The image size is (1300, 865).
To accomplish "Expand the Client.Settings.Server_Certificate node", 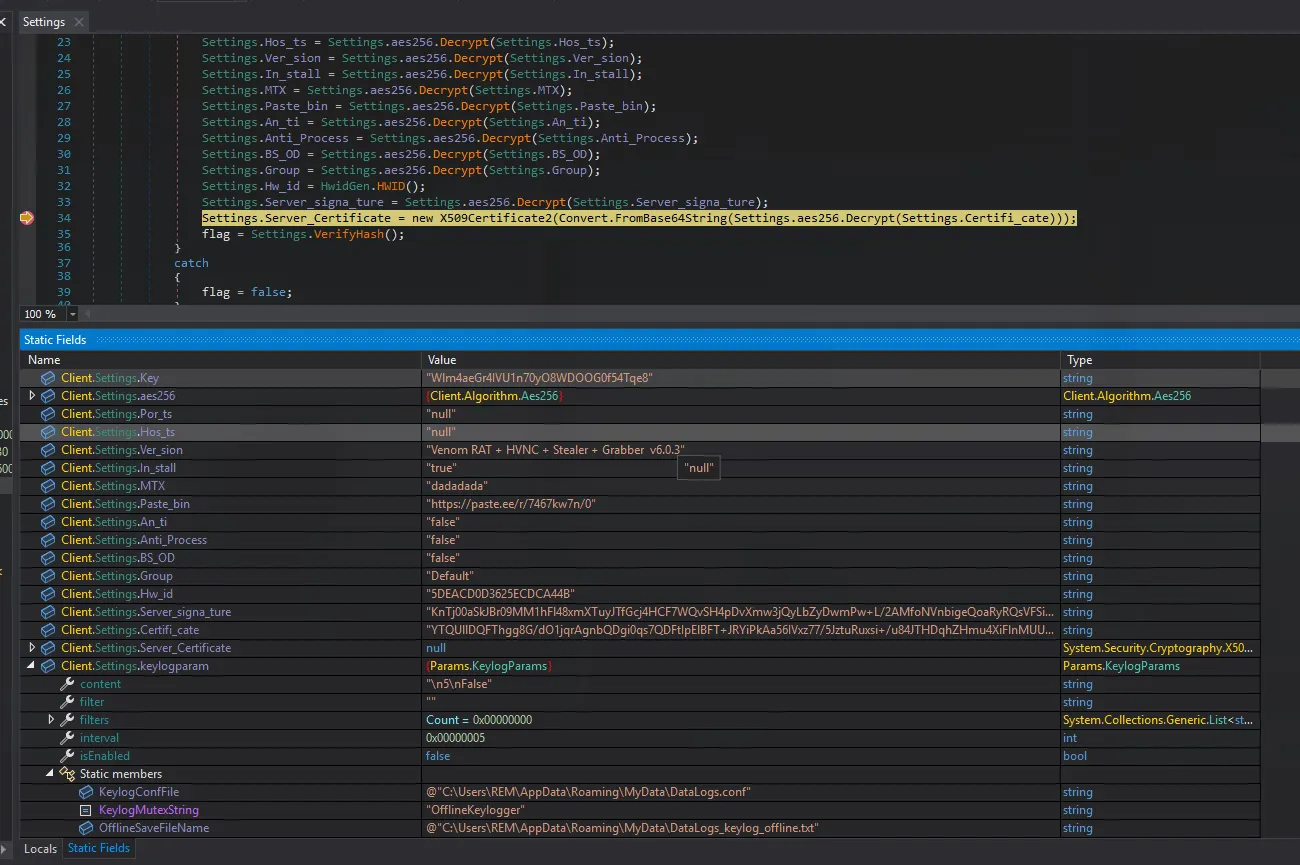I will click(32, 648).
